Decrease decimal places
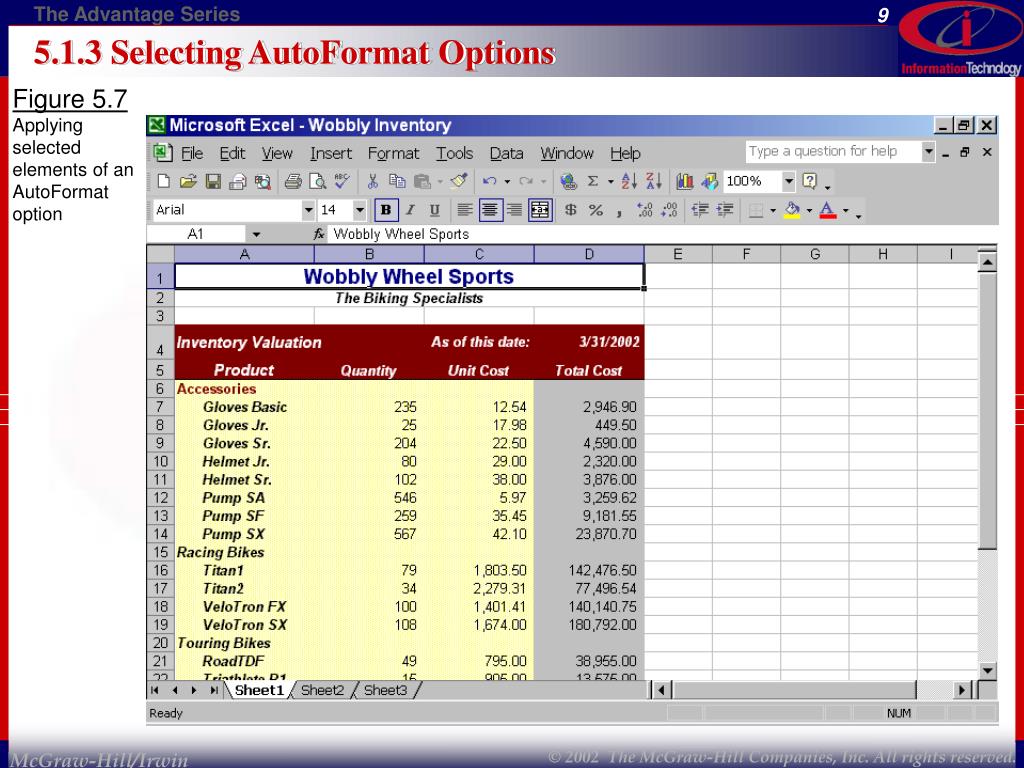The image size is (1024, 768). (669, 210)
